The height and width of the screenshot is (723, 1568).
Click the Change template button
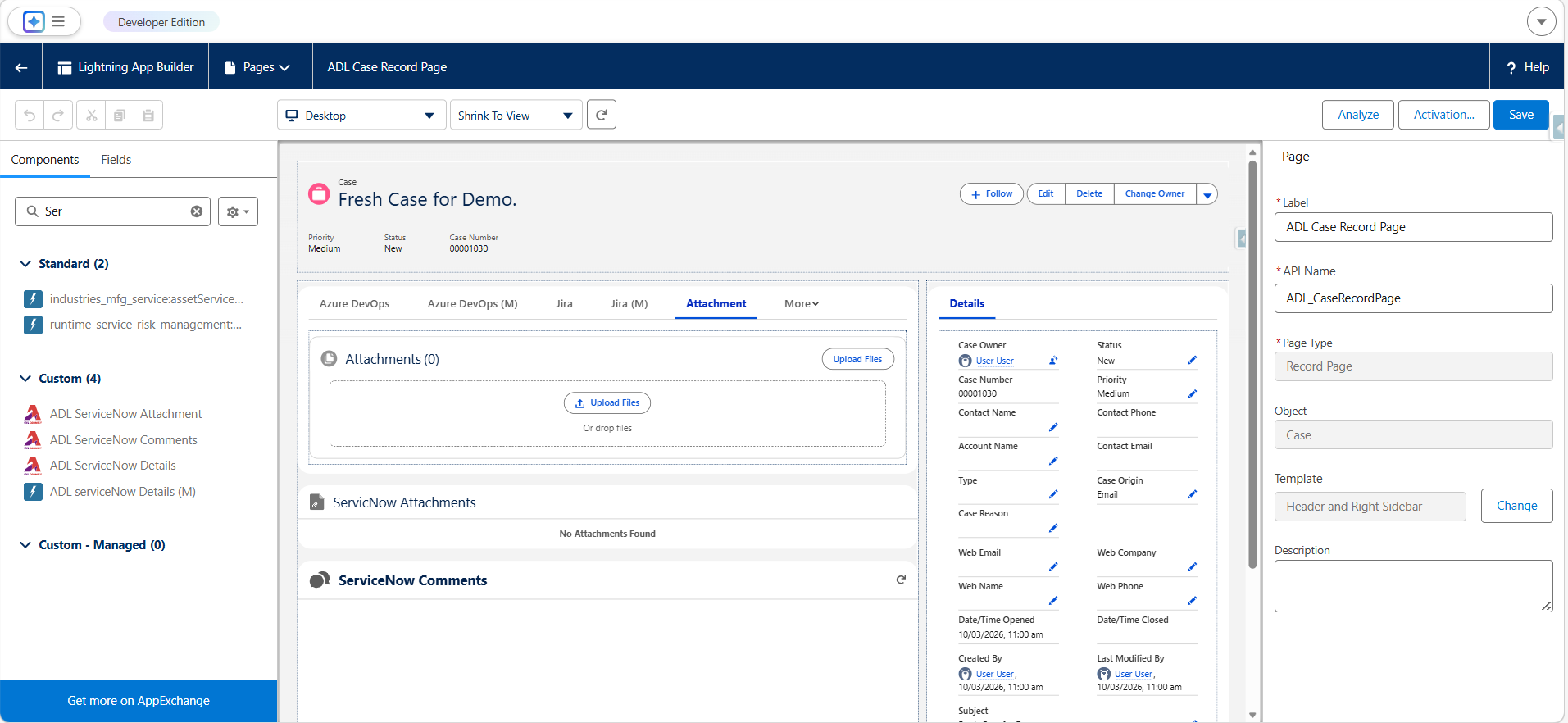[x=1516, y=506]
